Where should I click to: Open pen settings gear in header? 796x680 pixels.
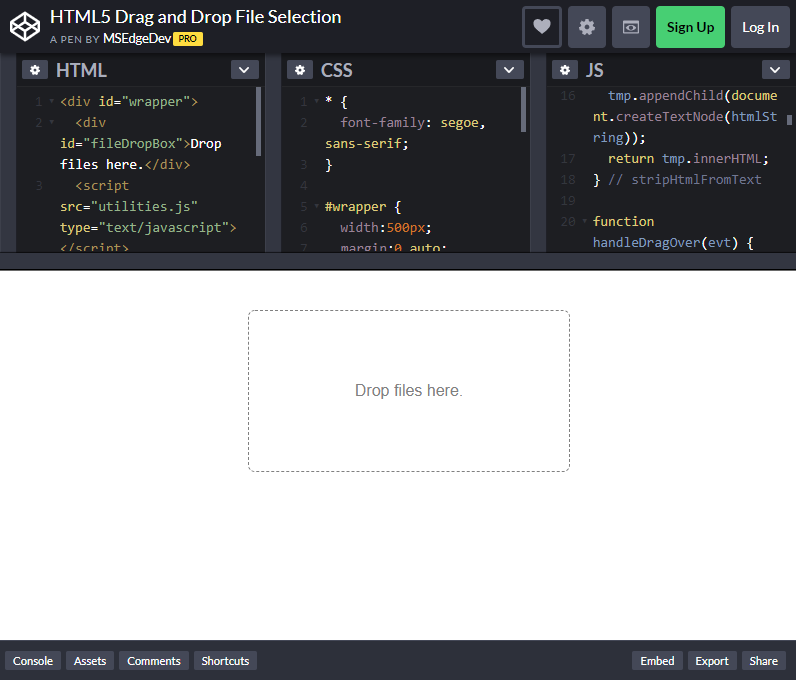[586, 27]
